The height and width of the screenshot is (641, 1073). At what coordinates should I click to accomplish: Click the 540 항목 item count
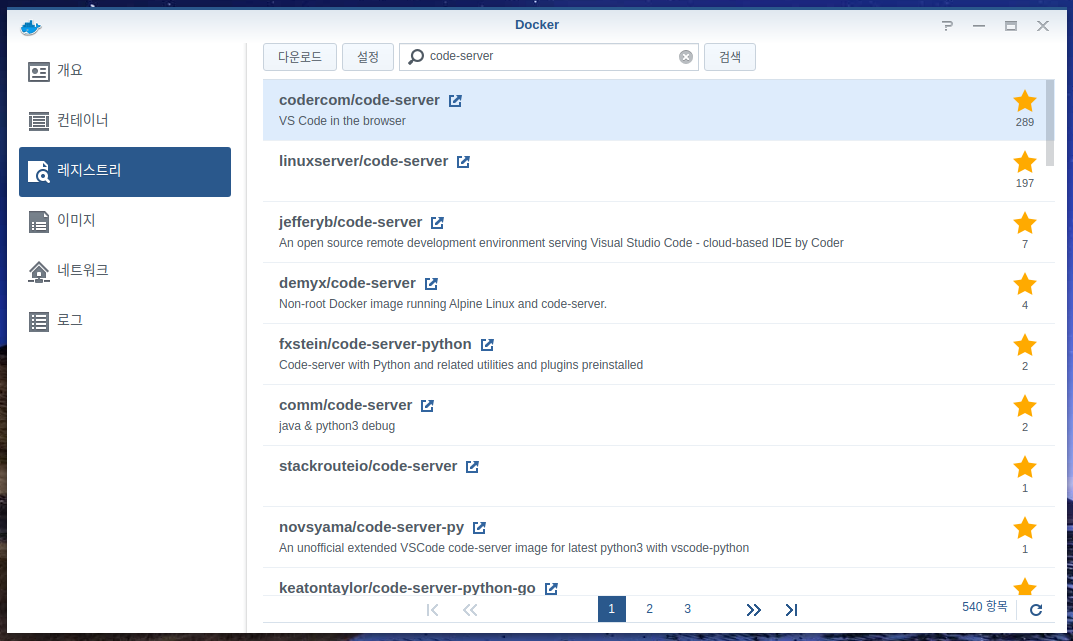[x=985, y=607]
